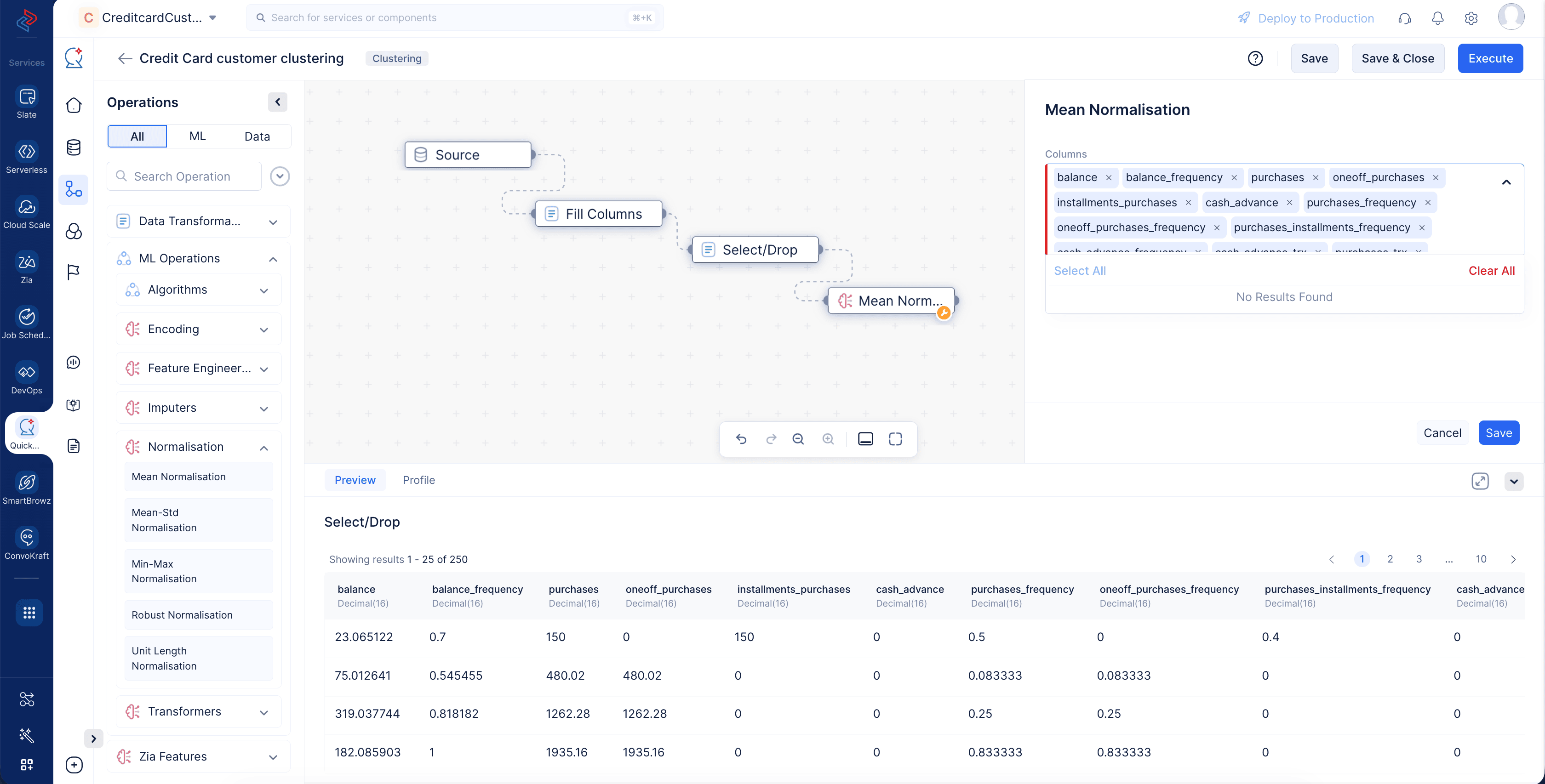Go to results page 2
The width and height of the screenshot is (1545, 784).
(1390, 559)
